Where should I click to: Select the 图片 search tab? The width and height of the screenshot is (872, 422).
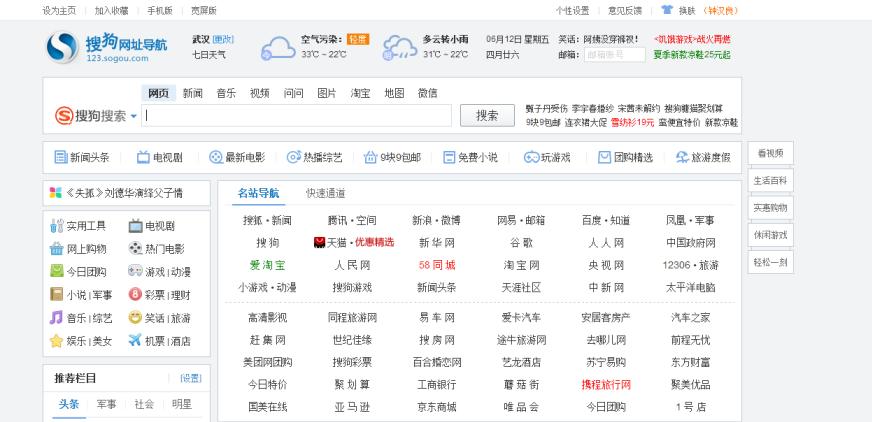(327, 93)
